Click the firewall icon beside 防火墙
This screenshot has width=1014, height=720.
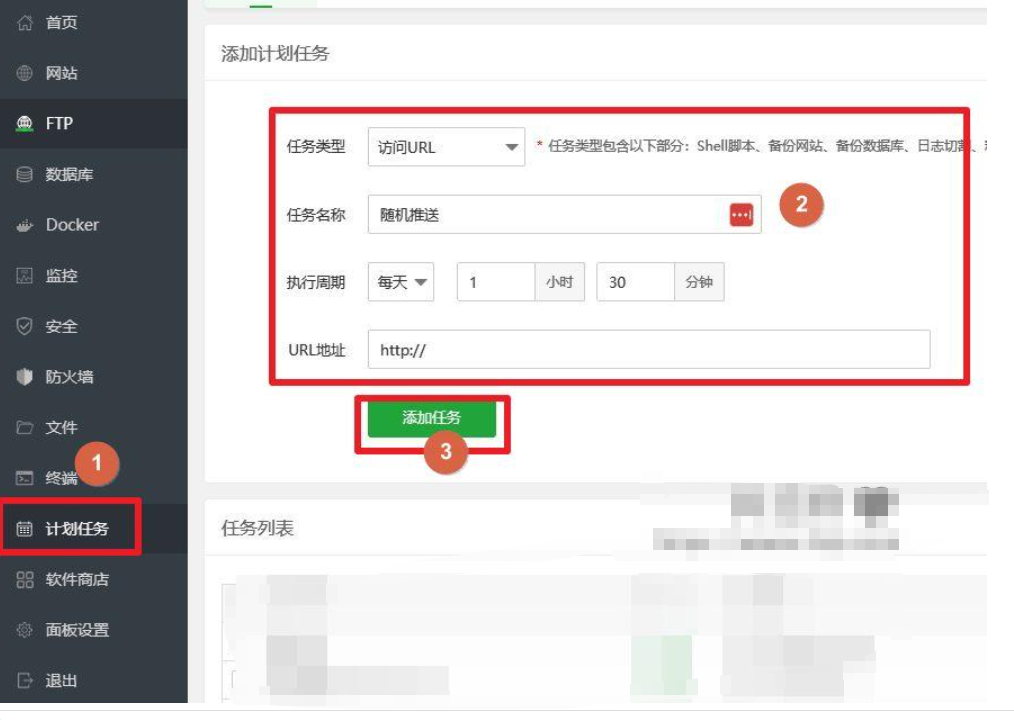25,377
